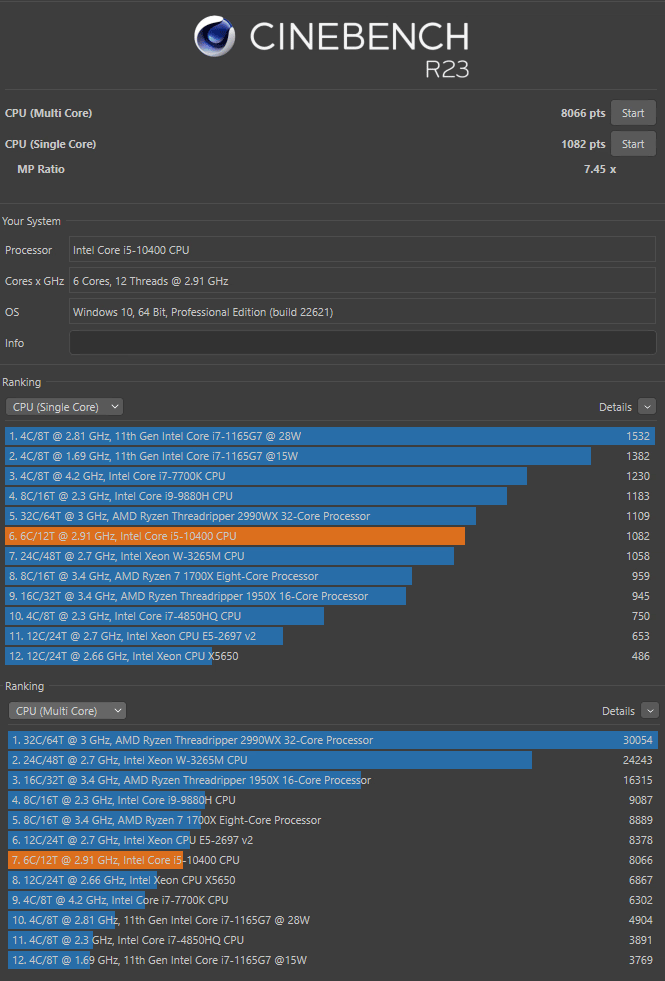
Task: Click the Cinebench sphere logo icon
Action: pos(215,38)
